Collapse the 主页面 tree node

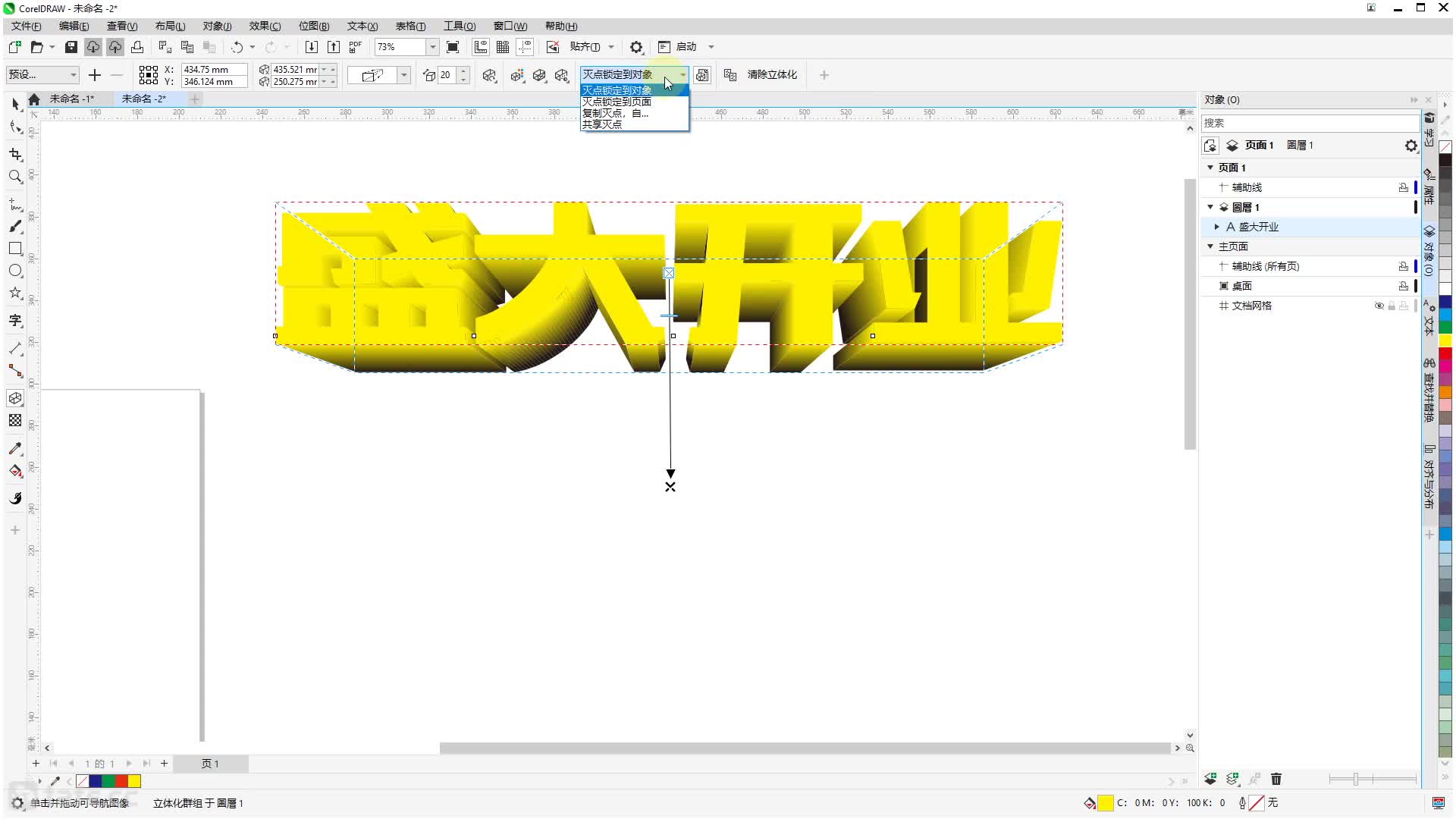point(1210,246)
